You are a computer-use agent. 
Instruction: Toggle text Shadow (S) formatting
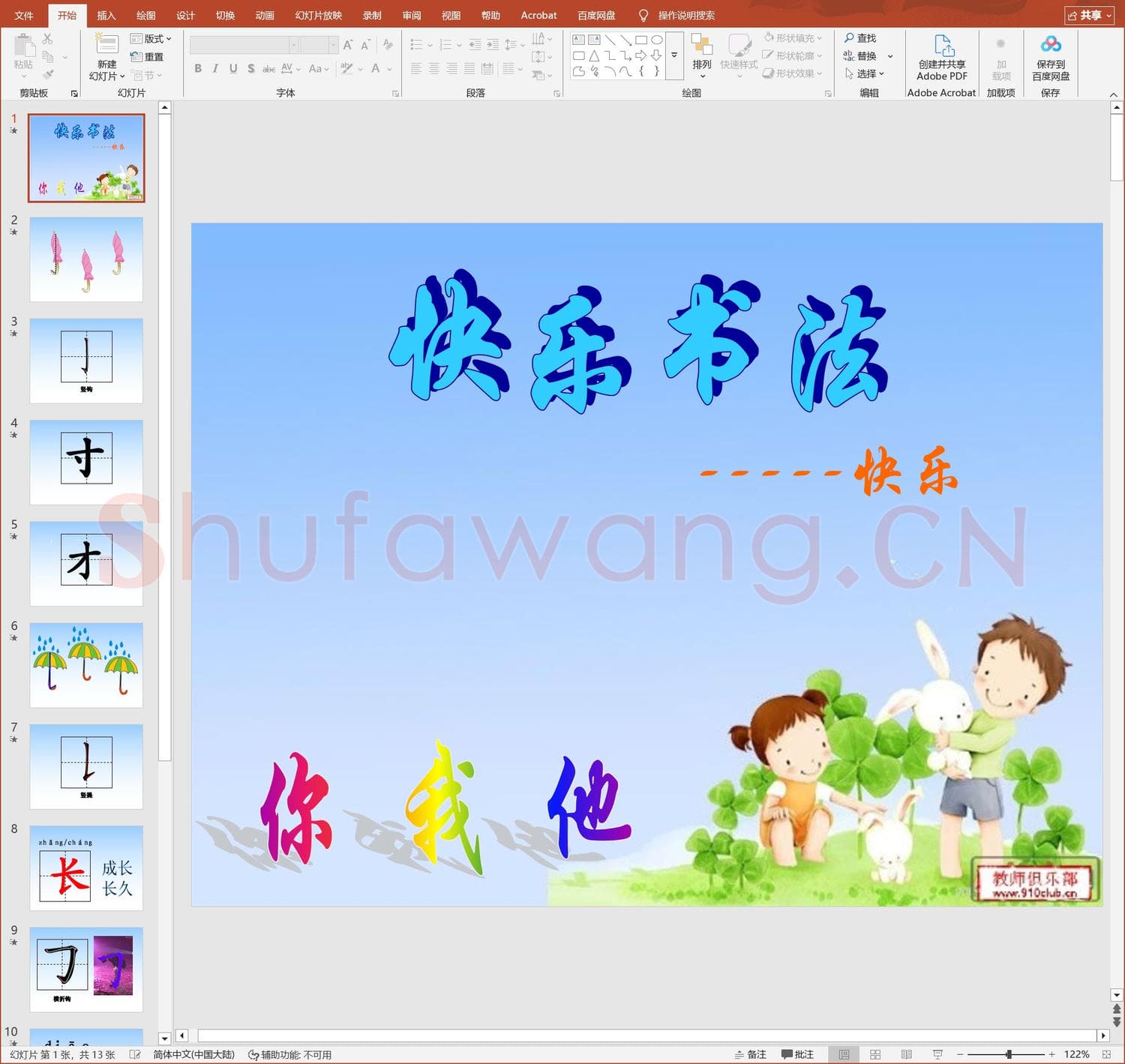pyautogui.click(x=250, y=69)
